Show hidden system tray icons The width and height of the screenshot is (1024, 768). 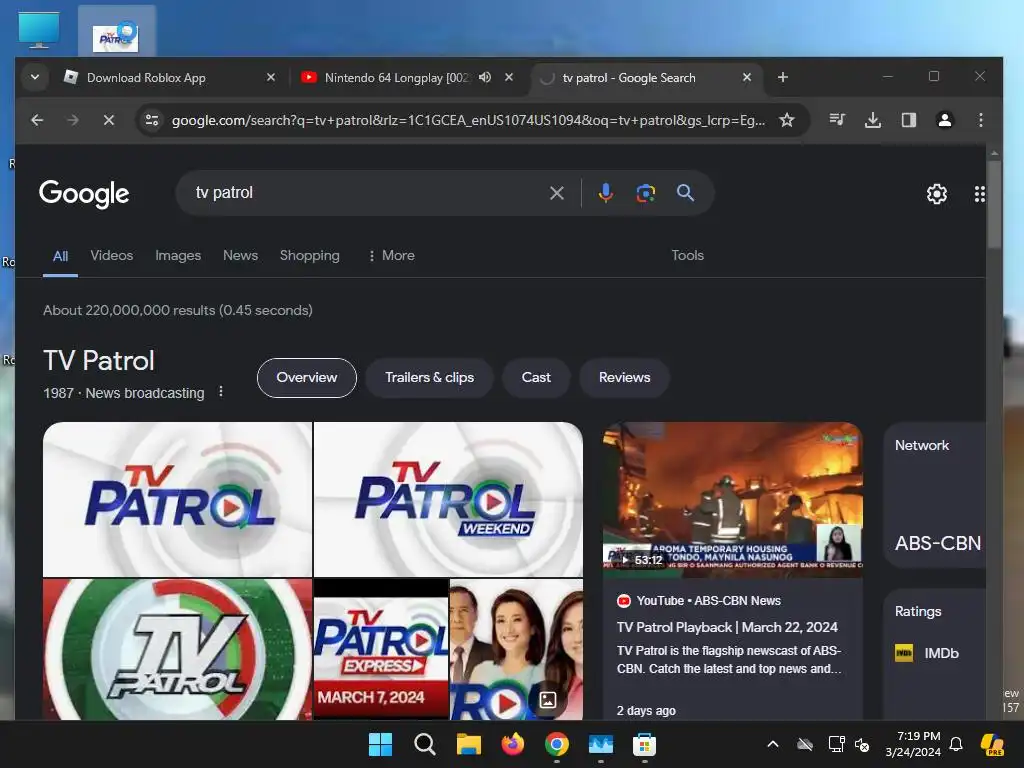click(773, 744)
